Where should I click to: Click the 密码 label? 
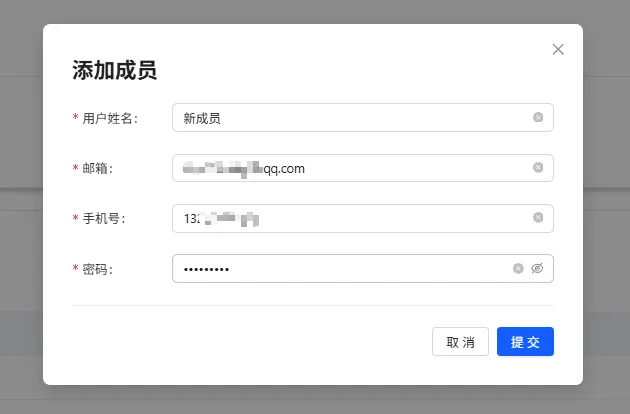pyautogui.click(x=98, y=269)
